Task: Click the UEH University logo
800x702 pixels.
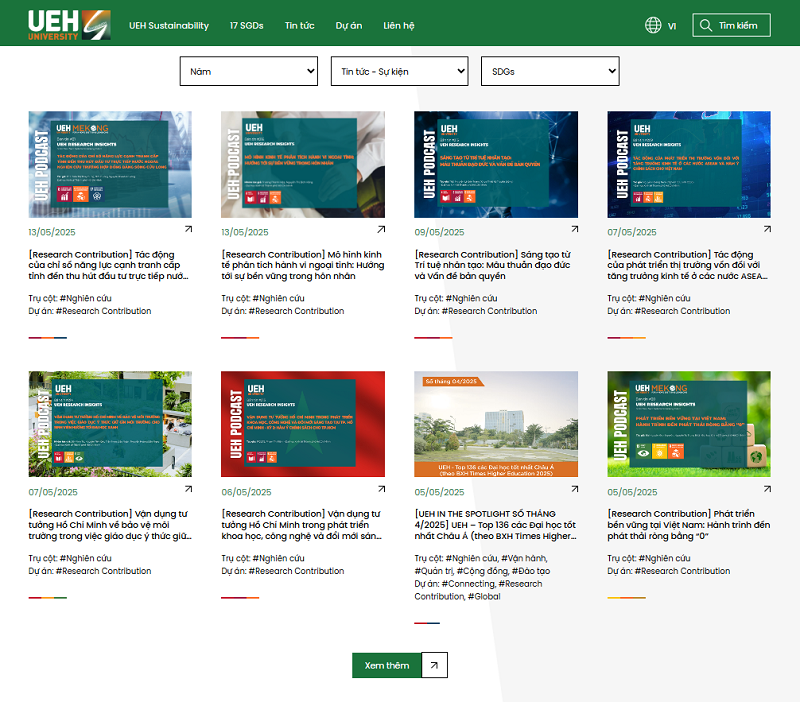Action: tap(69, 25)
